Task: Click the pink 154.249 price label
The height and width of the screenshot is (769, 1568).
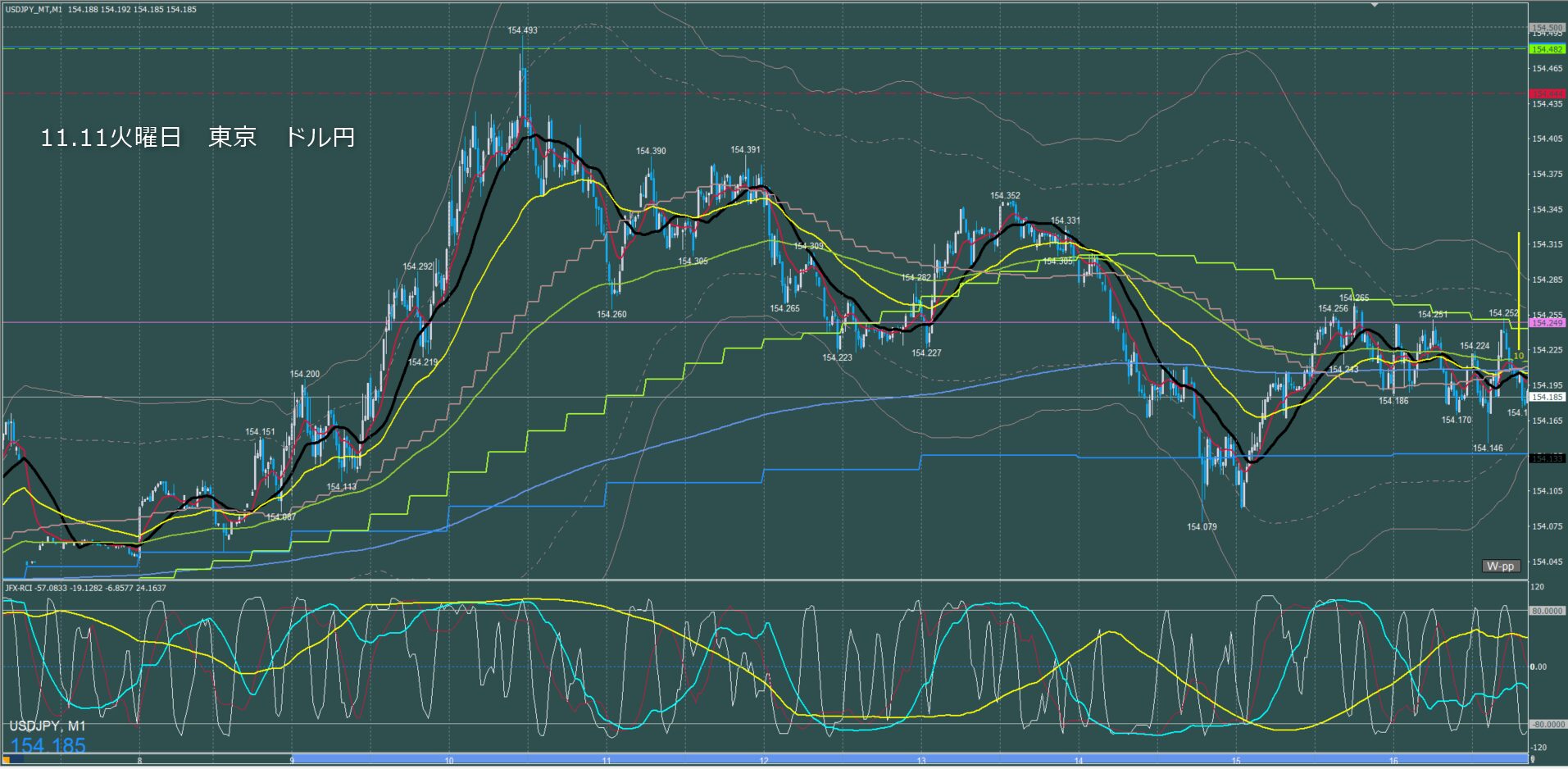Action: point(1547,322)
